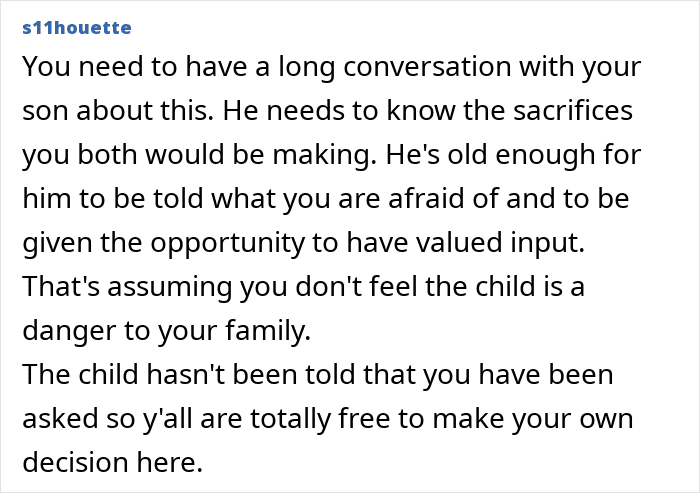Click the phrase "decision here" in the last line

[x=110, y=461]
